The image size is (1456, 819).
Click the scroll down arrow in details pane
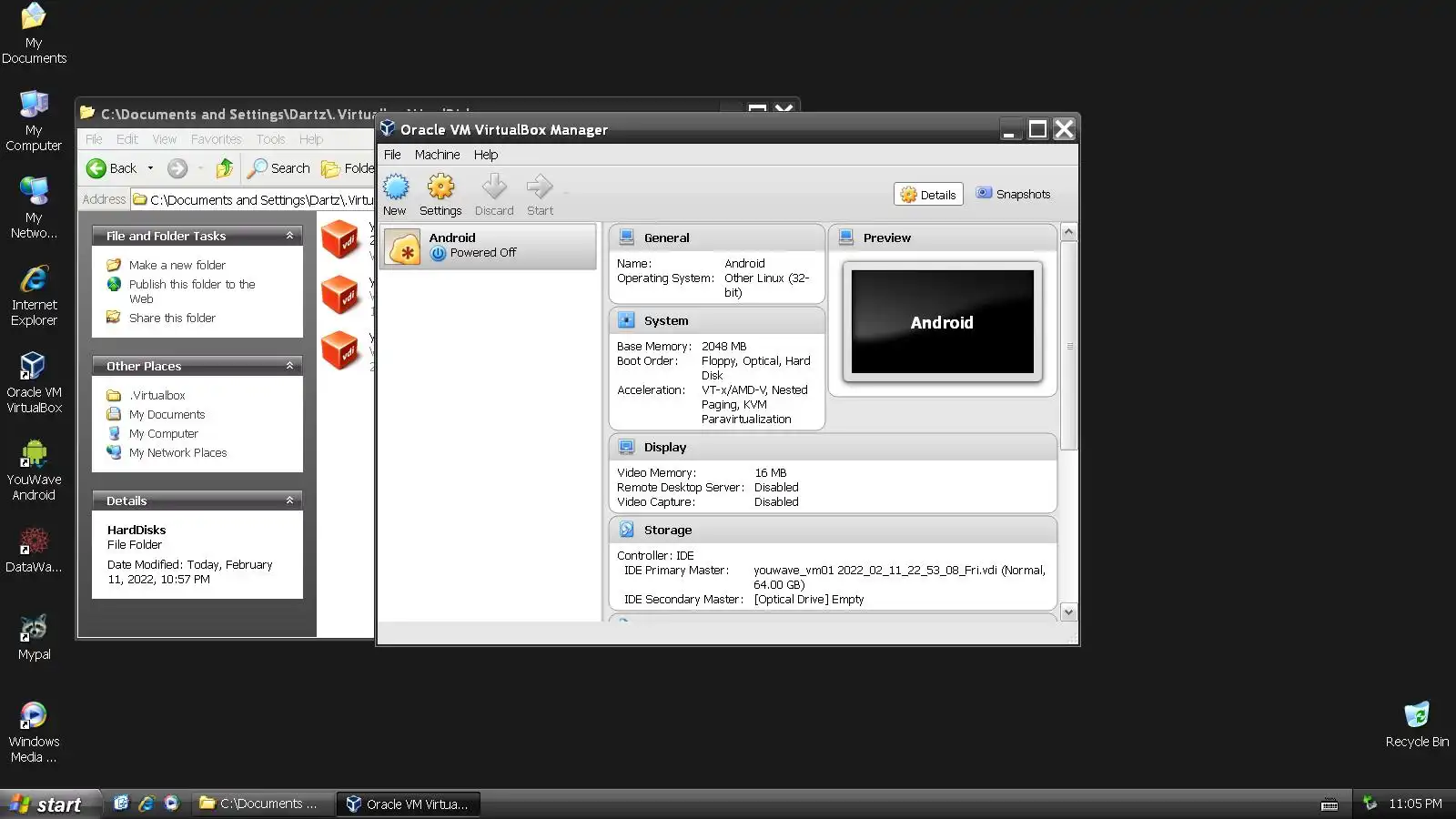coord(1068,612)
